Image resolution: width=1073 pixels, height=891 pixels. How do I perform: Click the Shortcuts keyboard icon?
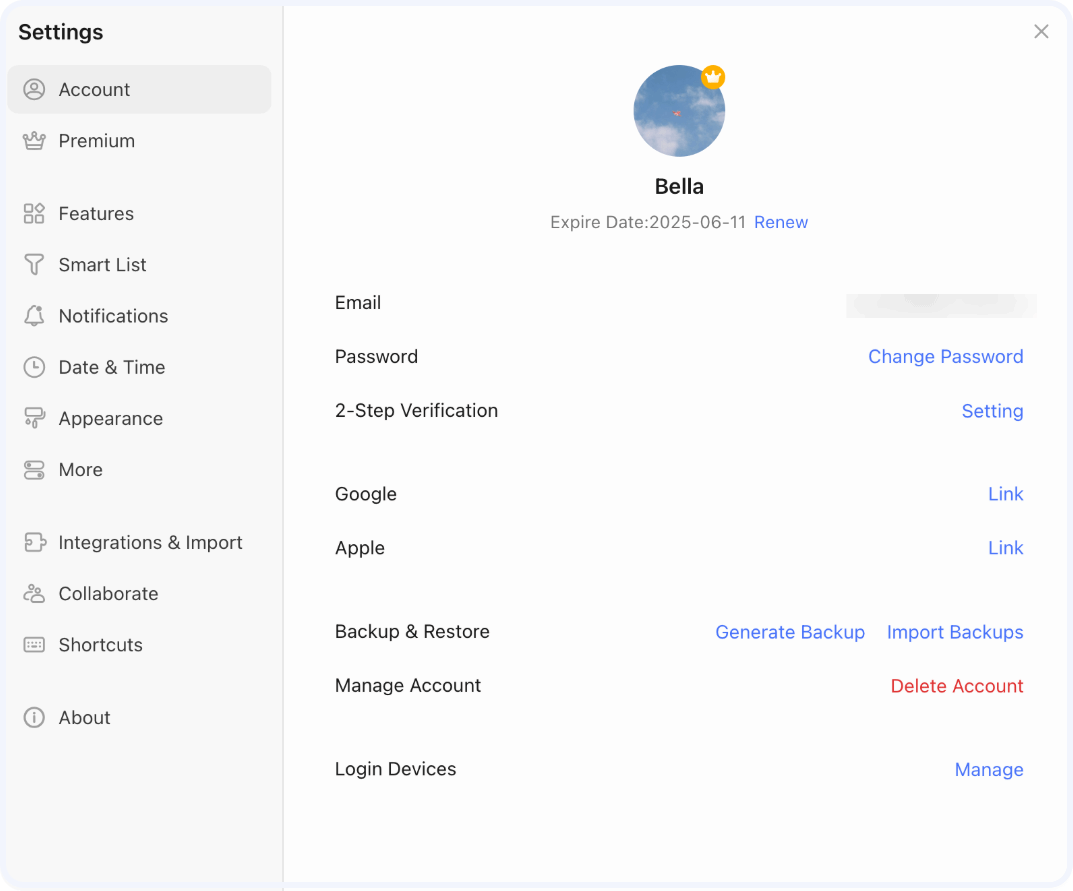pyautogui.click(x=34, y=645)
